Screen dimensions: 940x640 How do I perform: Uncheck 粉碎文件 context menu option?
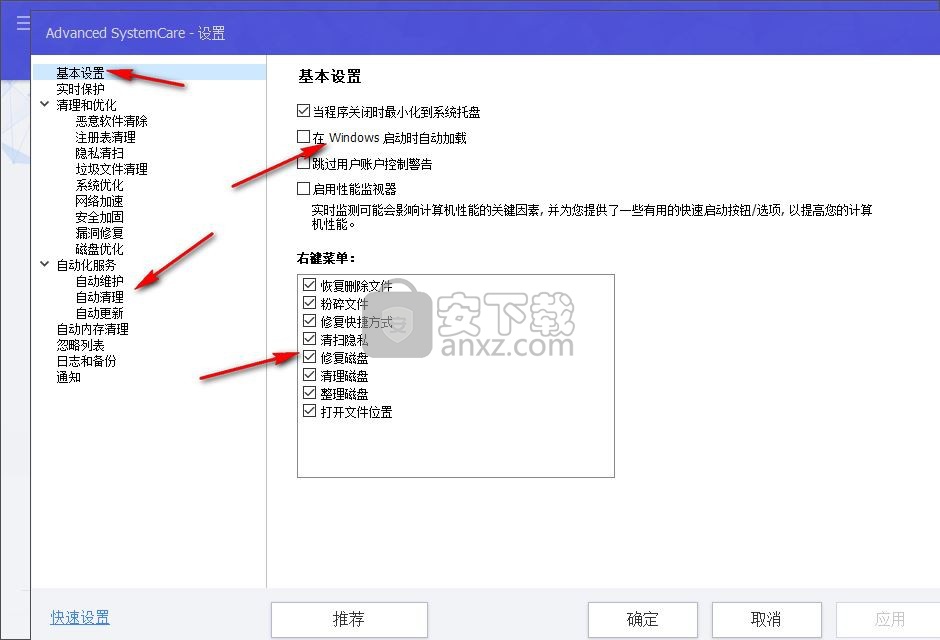(309, 304)
